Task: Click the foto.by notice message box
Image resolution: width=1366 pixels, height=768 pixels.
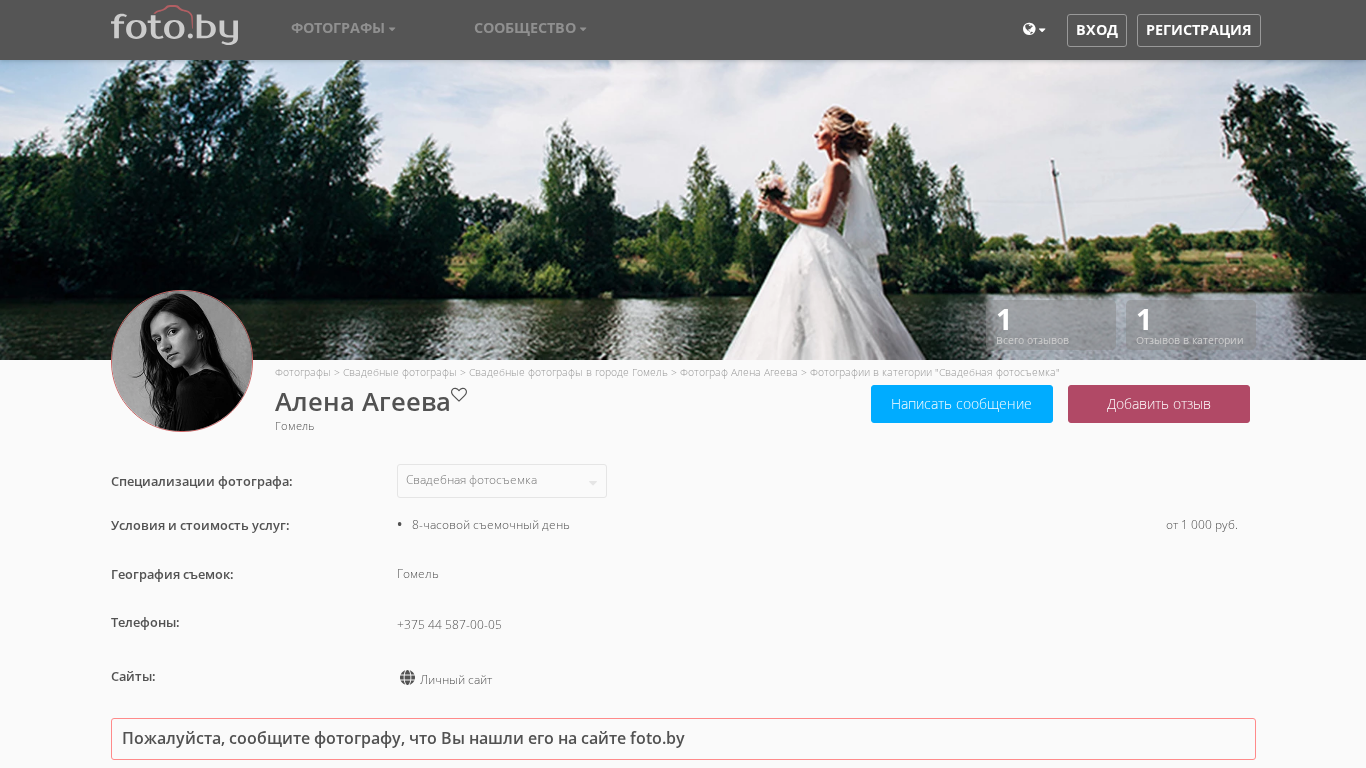Action: coord(683,739)
